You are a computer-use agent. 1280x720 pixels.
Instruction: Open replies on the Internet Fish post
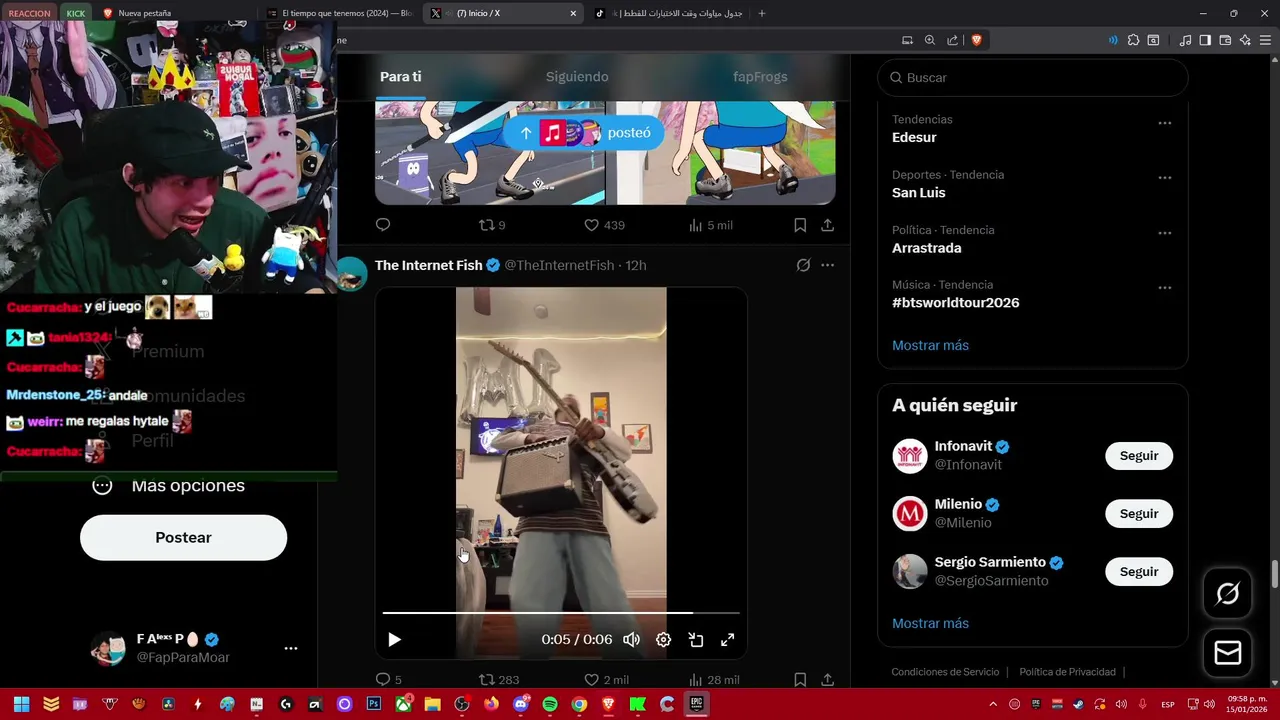point(388,680)
